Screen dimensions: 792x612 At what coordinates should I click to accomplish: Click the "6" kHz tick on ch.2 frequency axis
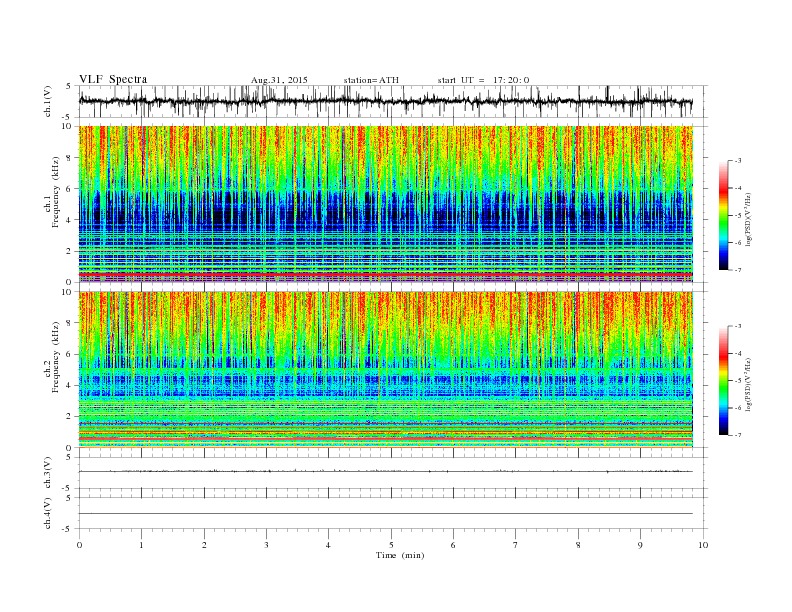click(69, 354)
